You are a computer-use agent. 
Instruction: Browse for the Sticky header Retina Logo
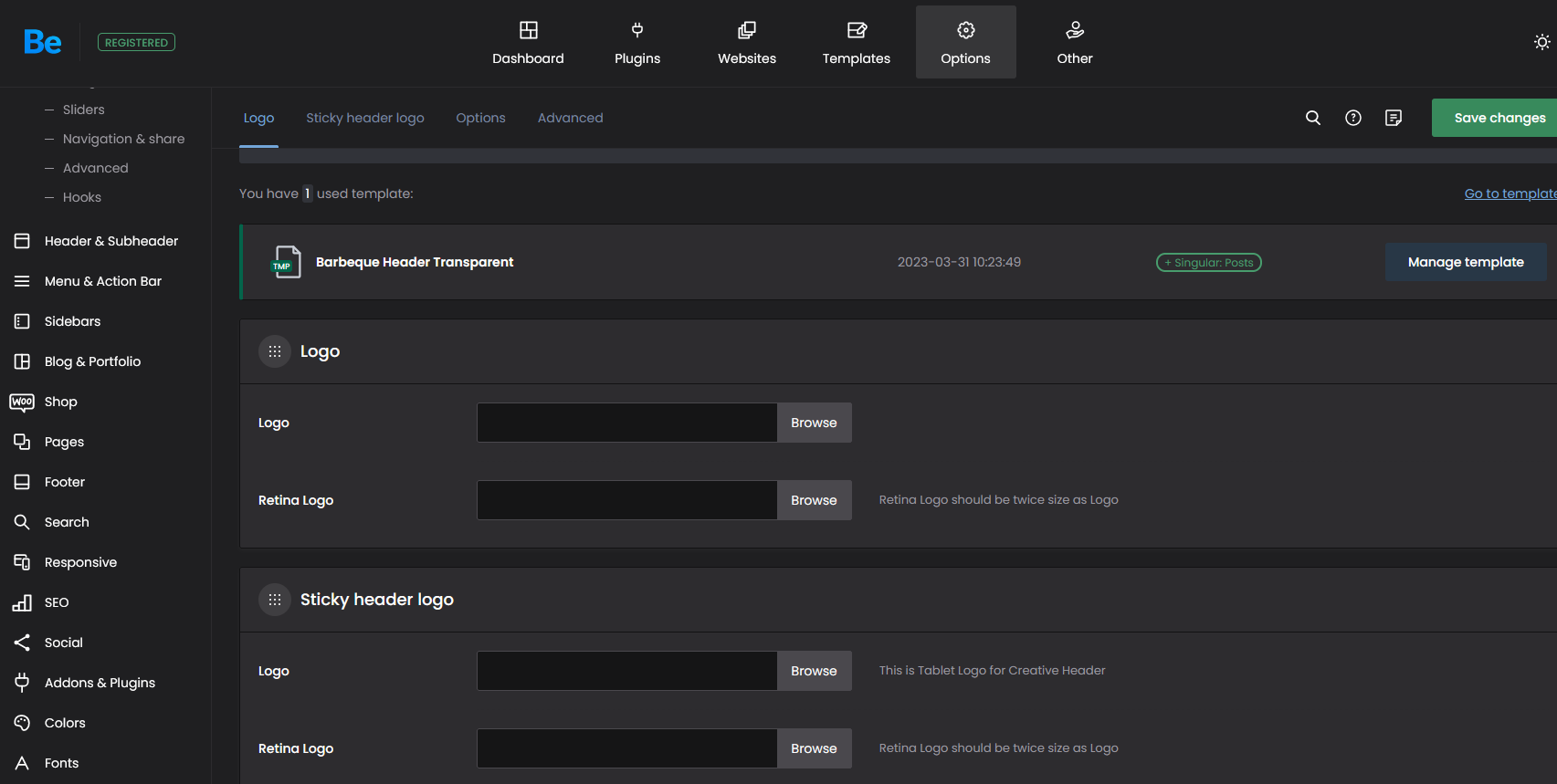coord(814,748)
